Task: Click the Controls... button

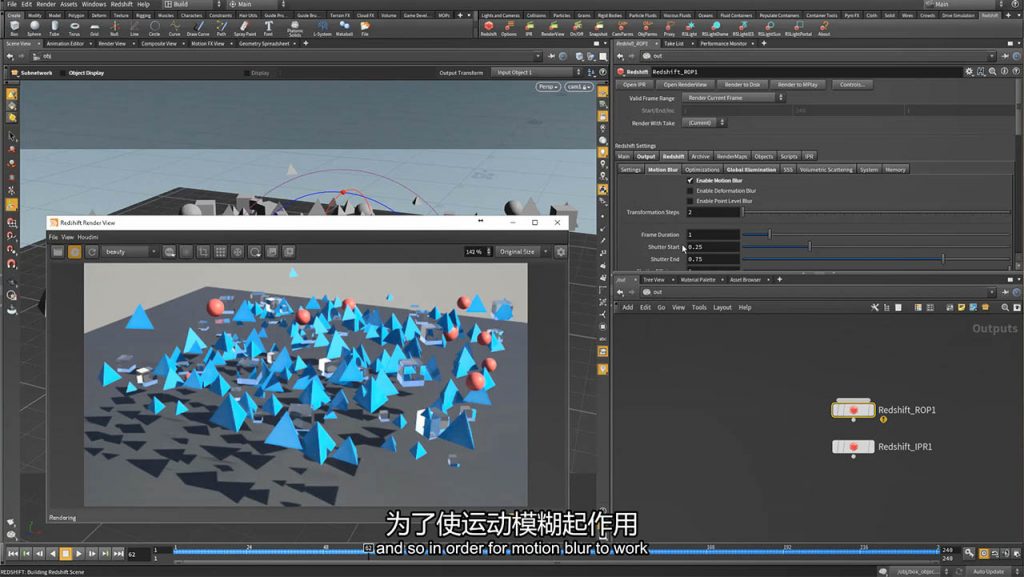Action: (852, 85)
